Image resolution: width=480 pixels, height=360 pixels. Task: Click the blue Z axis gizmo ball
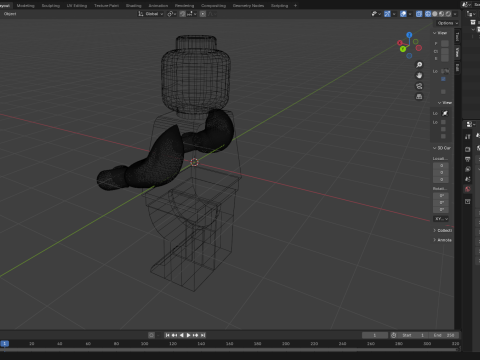click(409, 35)
